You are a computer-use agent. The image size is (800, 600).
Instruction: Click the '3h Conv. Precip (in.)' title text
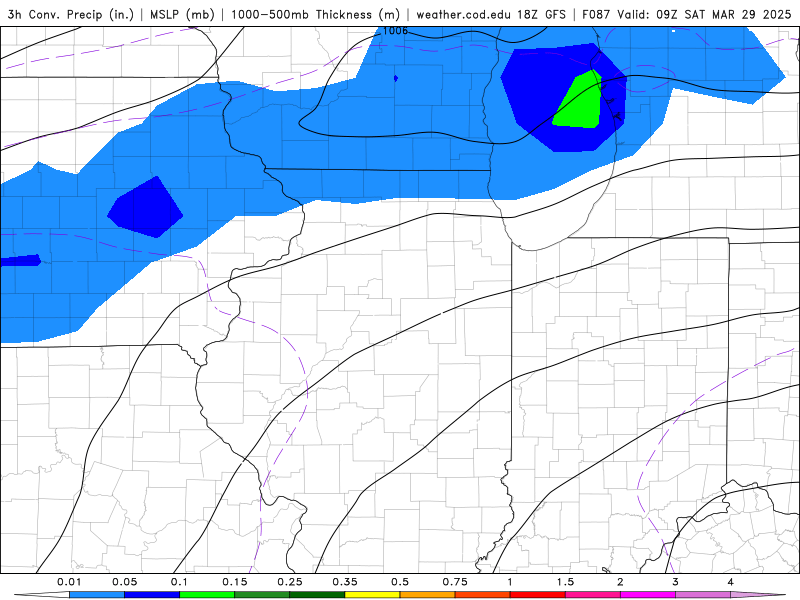[70, 14]
